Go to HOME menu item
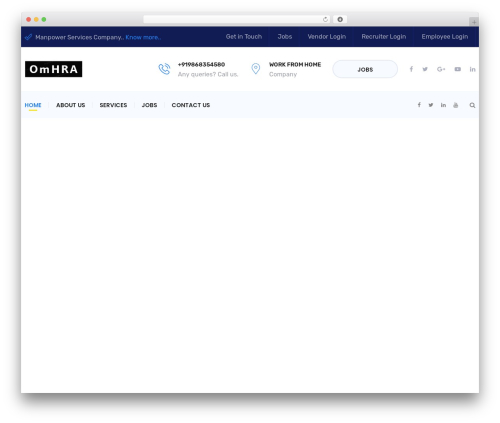This screenshot has width=500, height=423. (x=33, y=105)
